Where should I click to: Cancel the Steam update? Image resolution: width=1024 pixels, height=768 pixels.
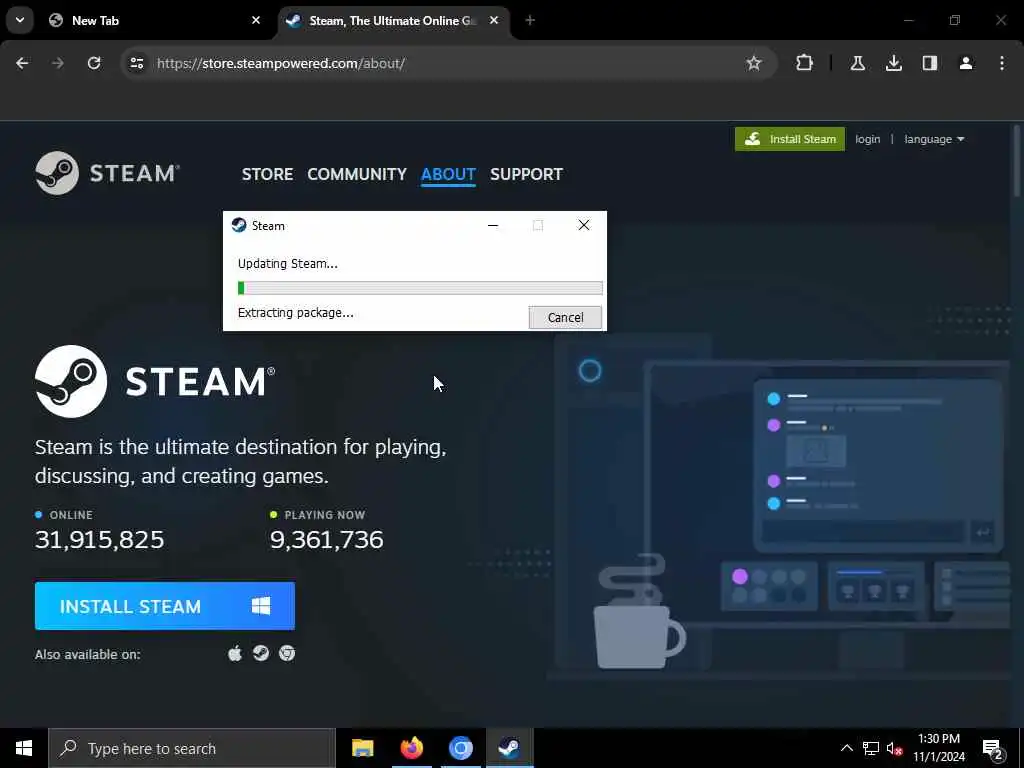(565, 317)
